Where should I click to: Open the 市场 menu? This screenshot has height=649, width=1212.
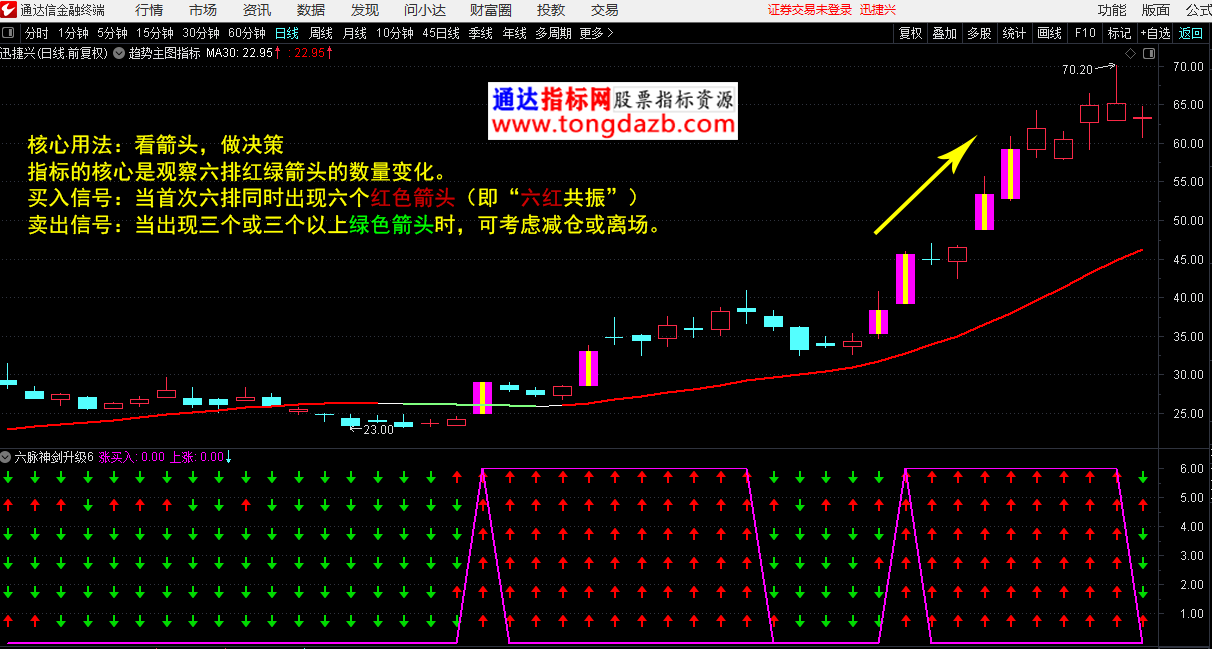[x=203, y=10]
